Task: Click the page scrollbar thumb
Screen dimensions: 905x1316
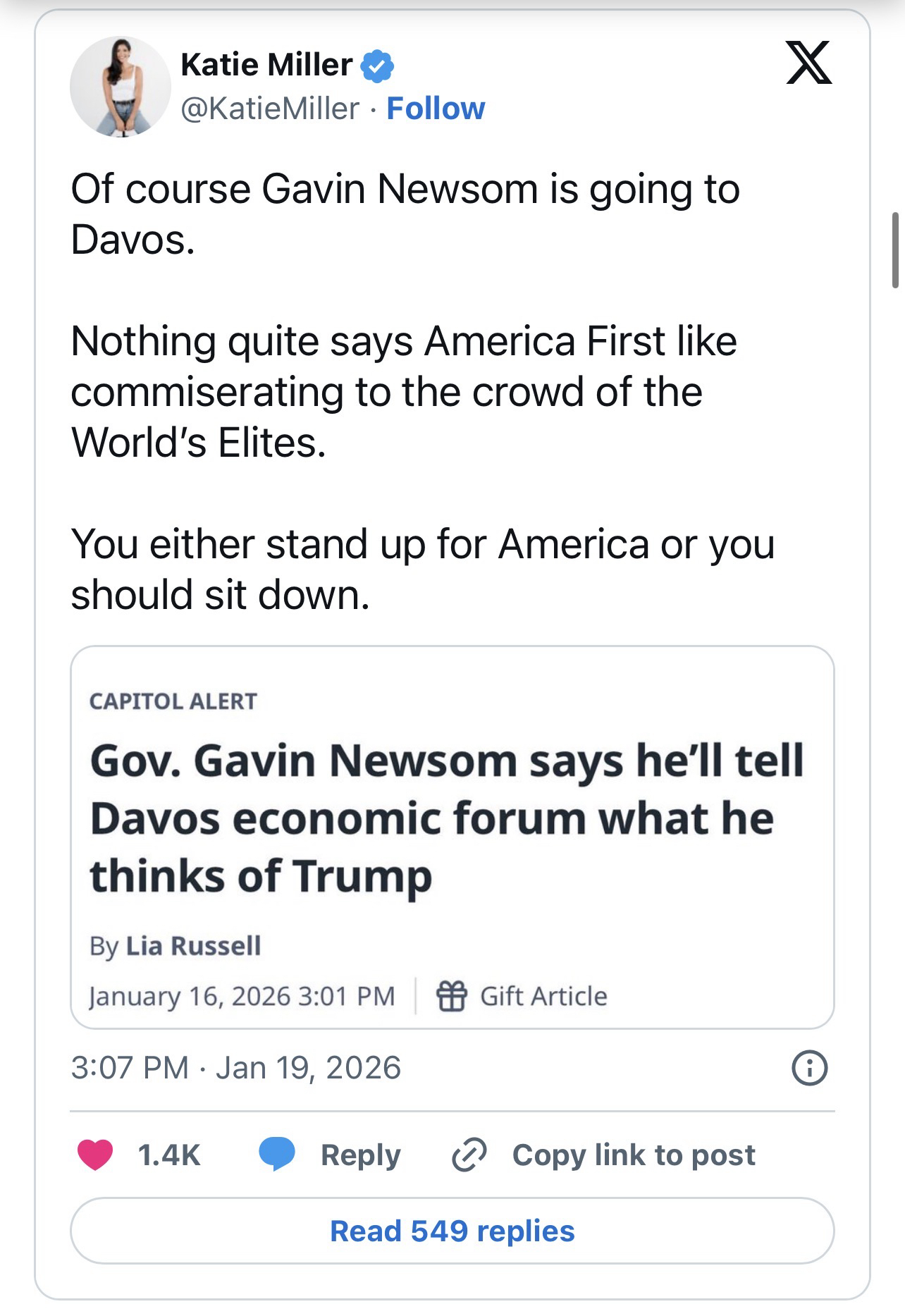Action: 895,250
